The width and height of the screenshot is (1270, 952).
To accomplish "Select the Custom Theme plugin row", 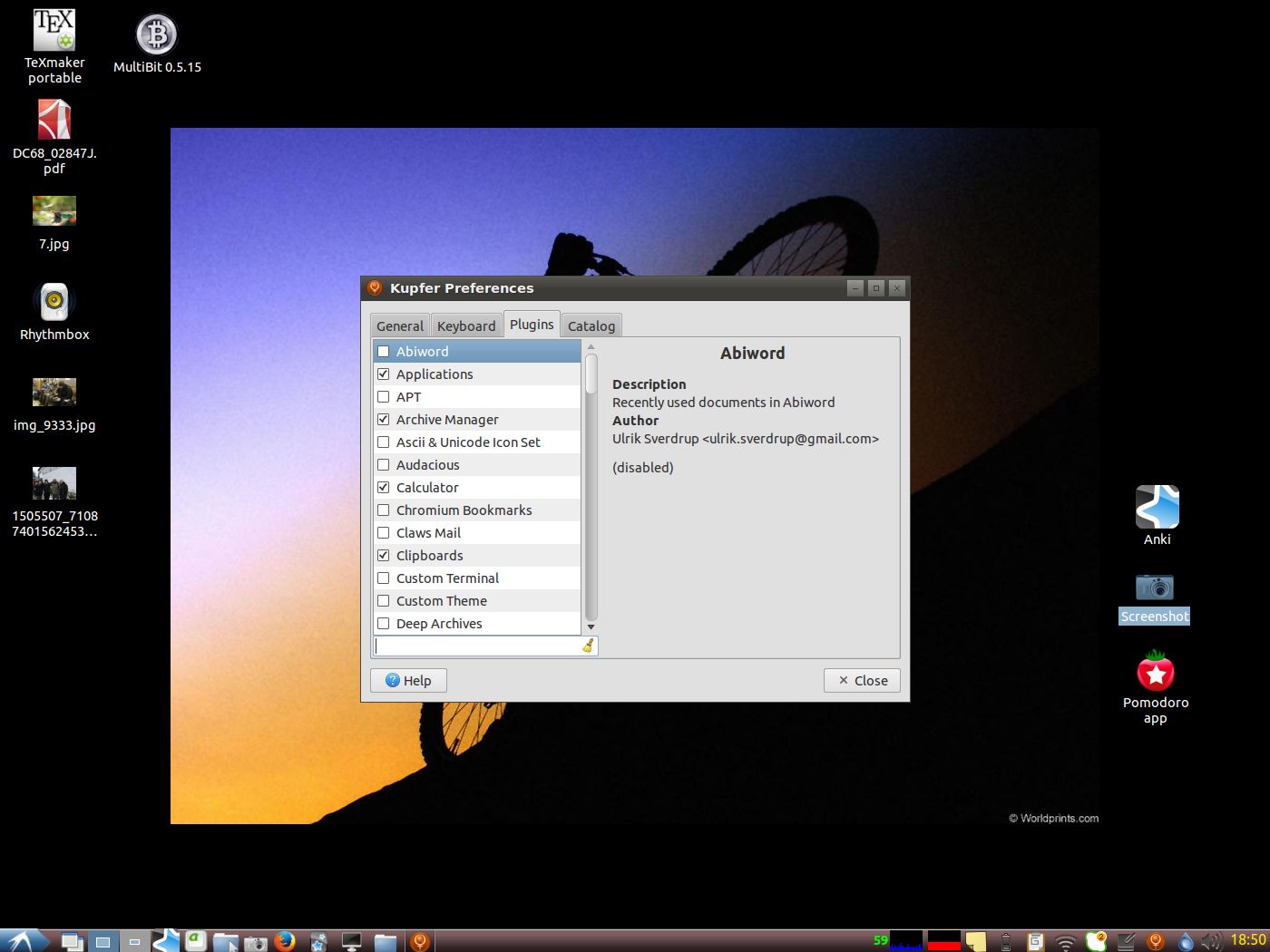I will [477, 601].
